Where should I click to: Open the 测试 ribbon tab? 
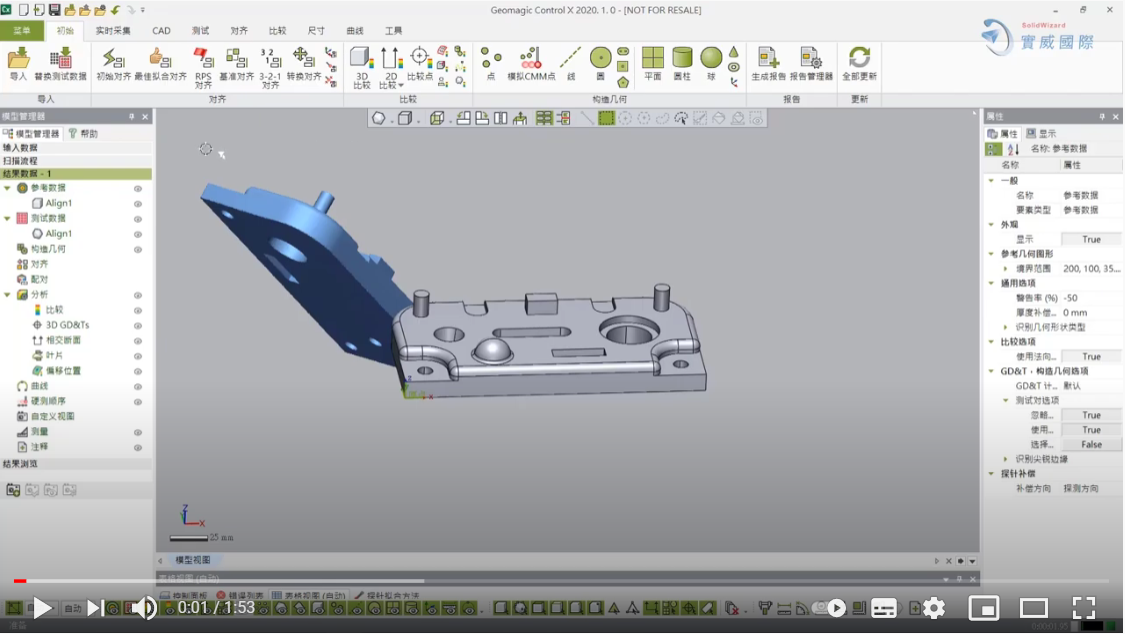click(x=200, y=31)
